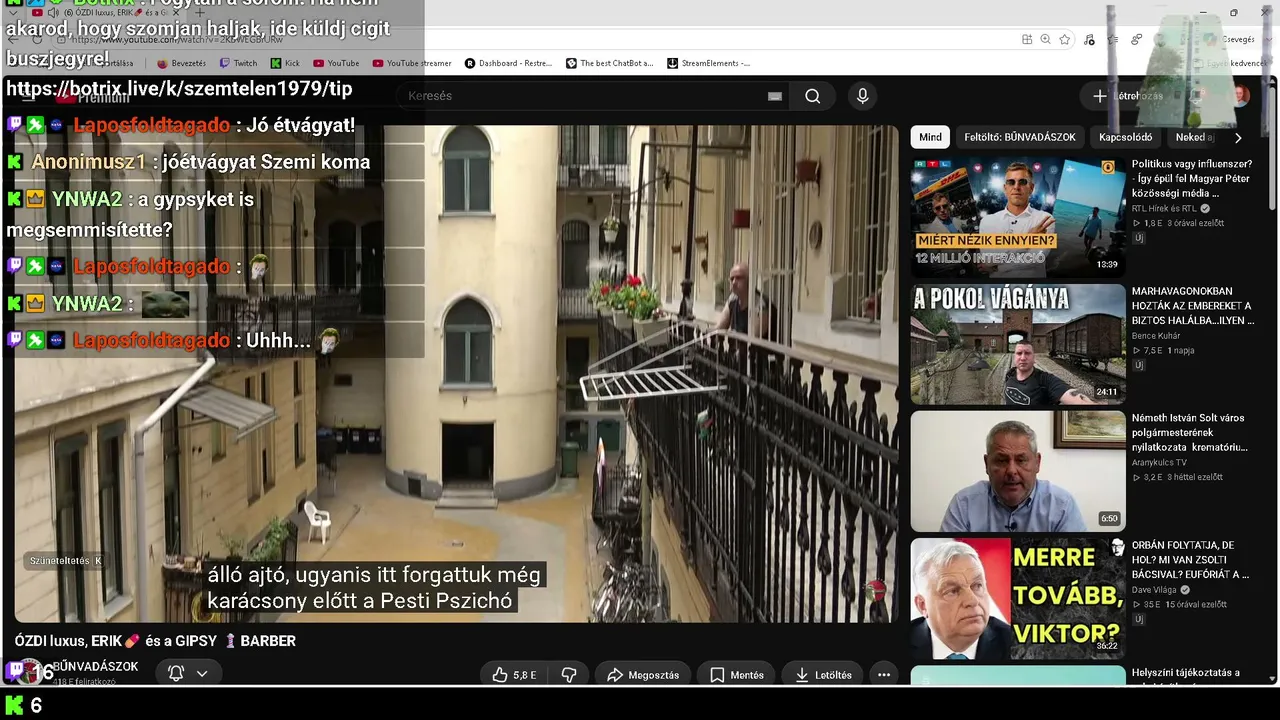Image resolution: width=1280 pixels, height=720 pixels.
Task: Open video titled MARHAVAGONOKBAN HOZTÁK AZ EMBEREKET
Action: pos(1193,306)
